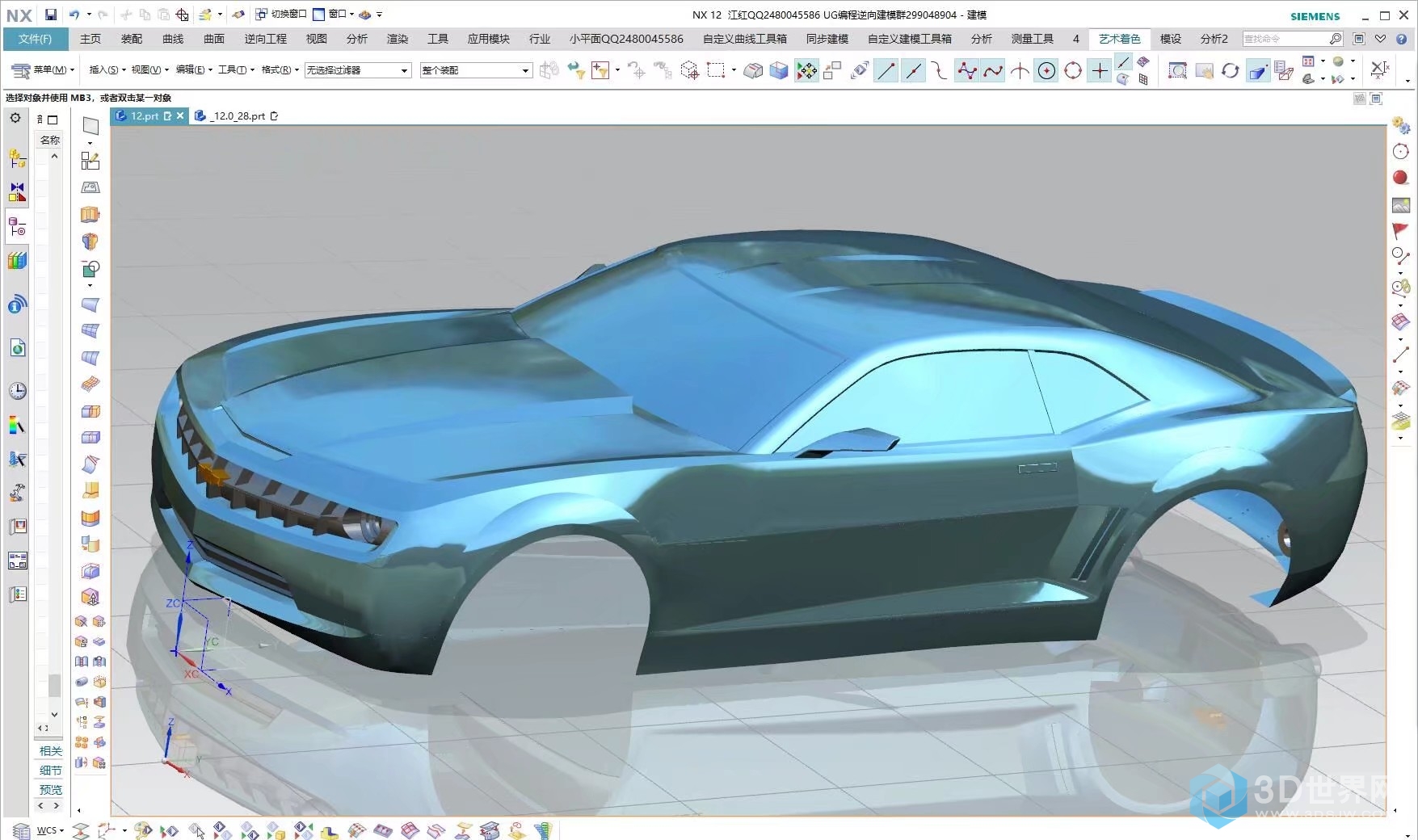Click the landscape image icon in right toolbar

1400,205
